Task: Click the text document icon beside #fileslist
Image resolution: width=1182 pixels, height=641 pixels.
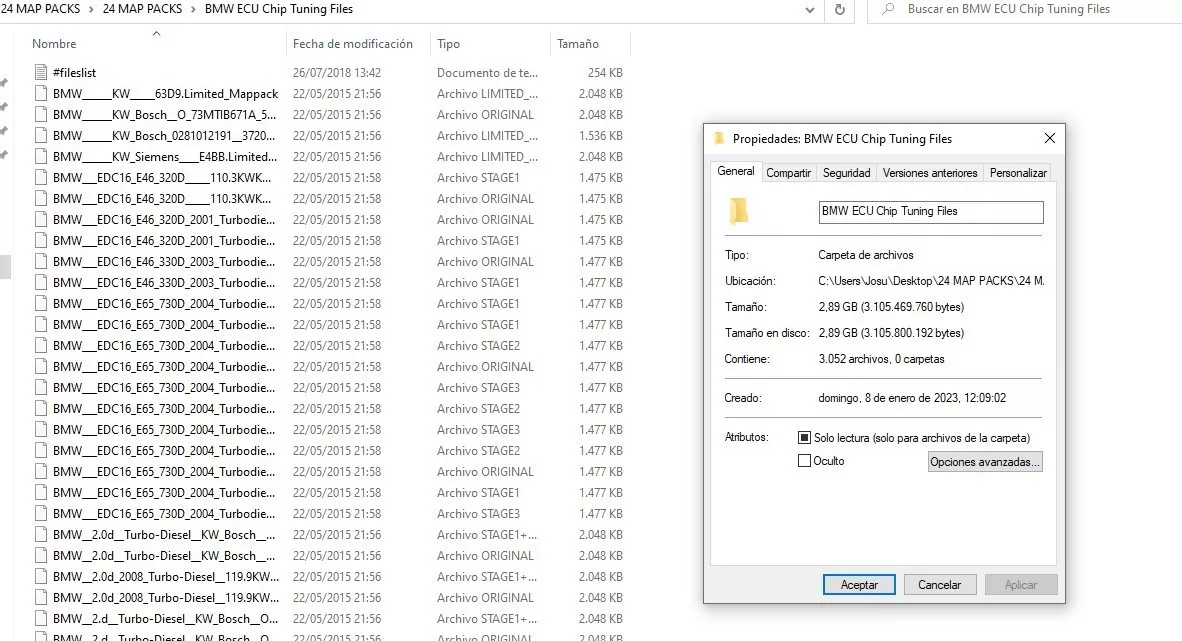Action: pyautogui.click(x=41, y=72)
